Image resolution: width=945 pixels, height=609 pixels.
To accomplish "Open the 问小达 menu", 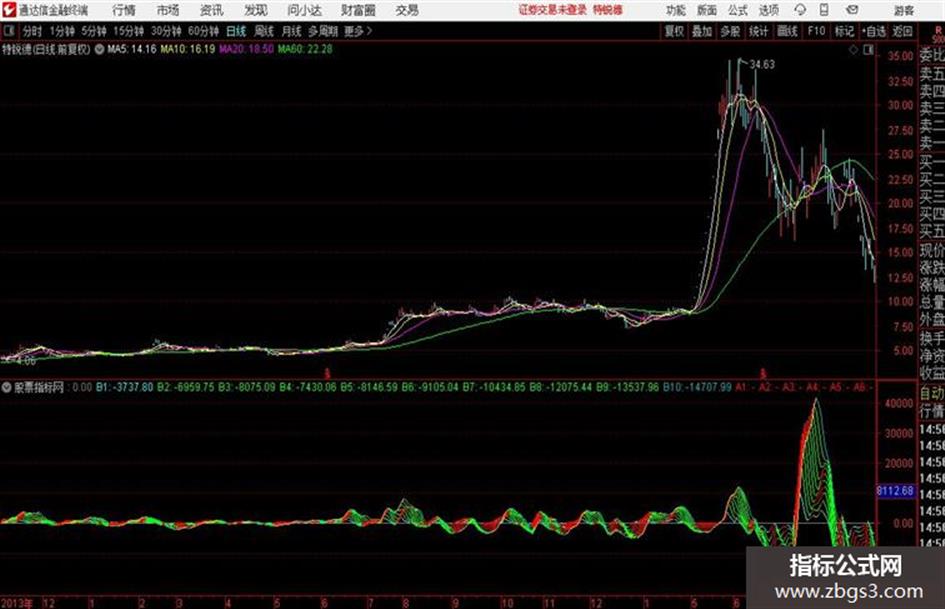I will [x=304, y=10].
